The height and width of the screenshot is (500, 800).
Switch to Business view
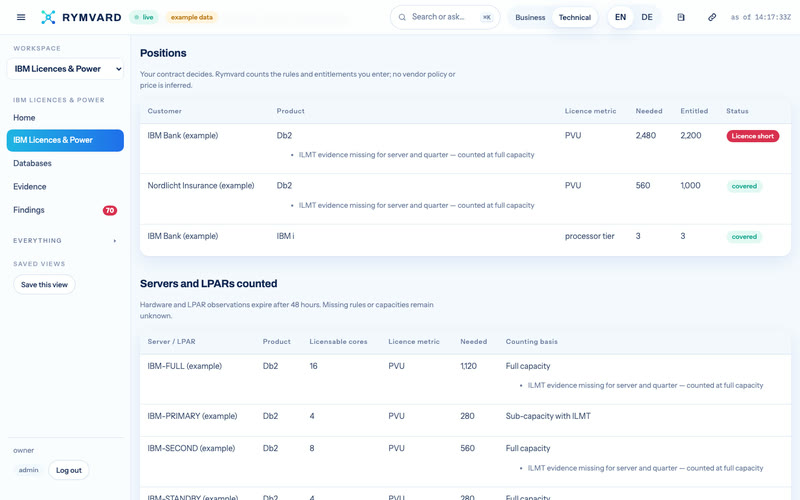tap(530, 17)
